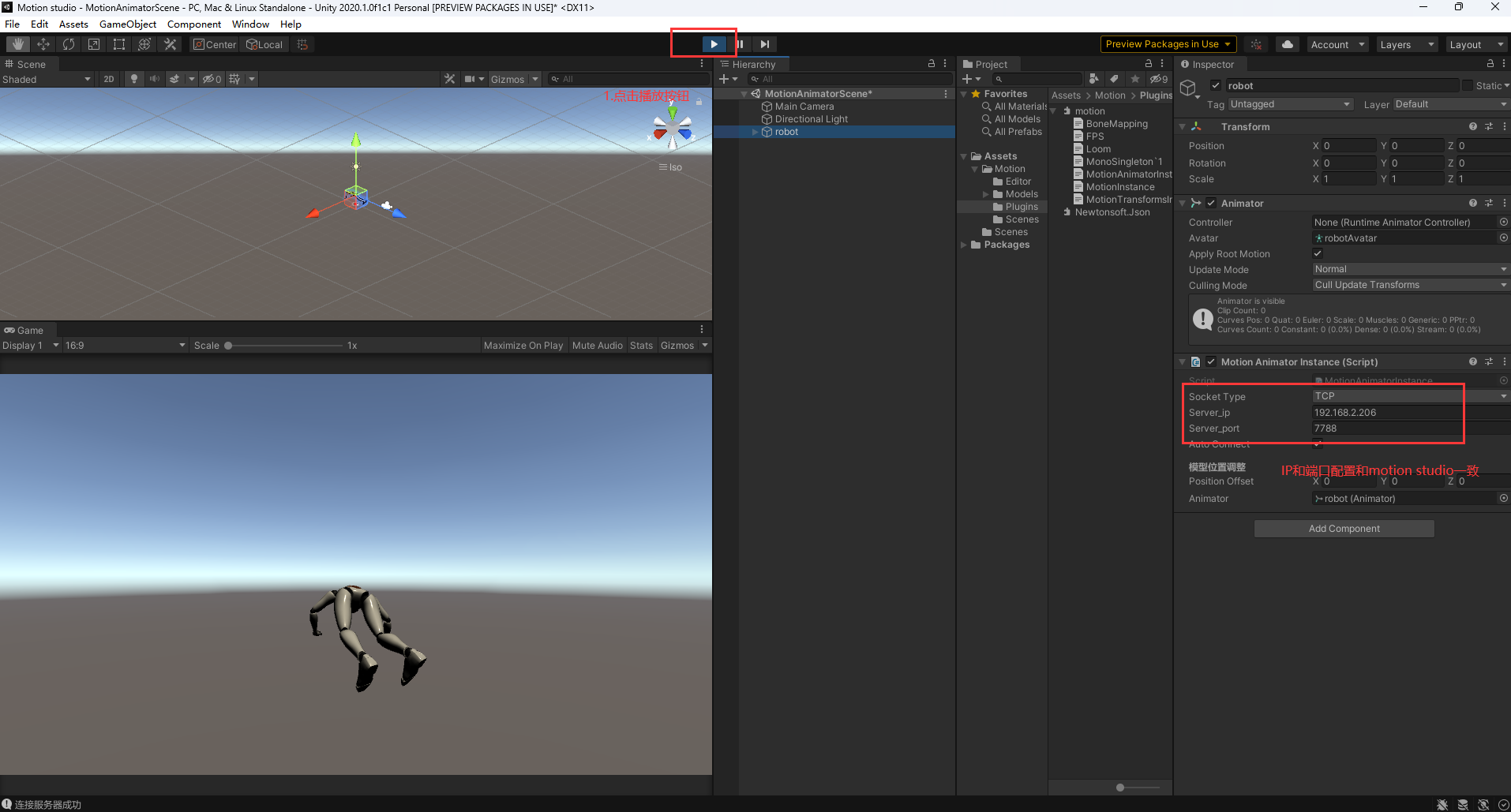Disable the Animator component checkbox

pos(1211,203)
